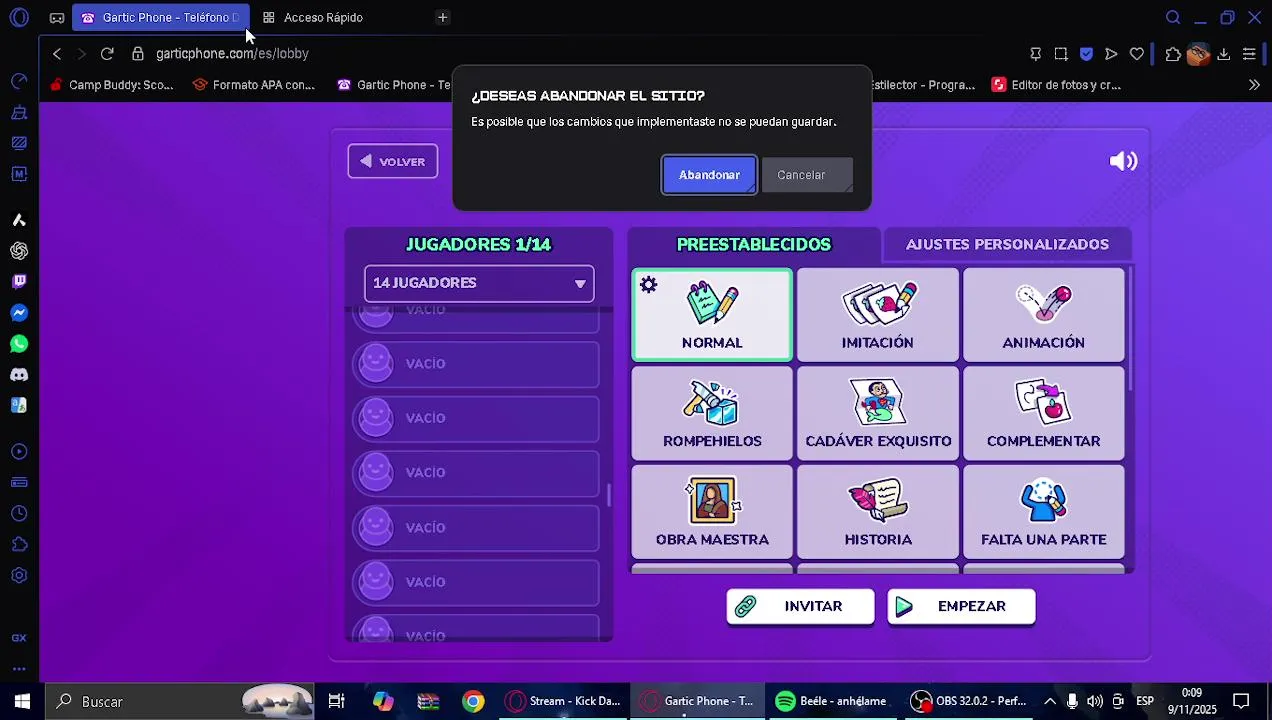The image size is (1272, 720).
Task: Click the players list scrollbar
Action: tap(608, 495)
